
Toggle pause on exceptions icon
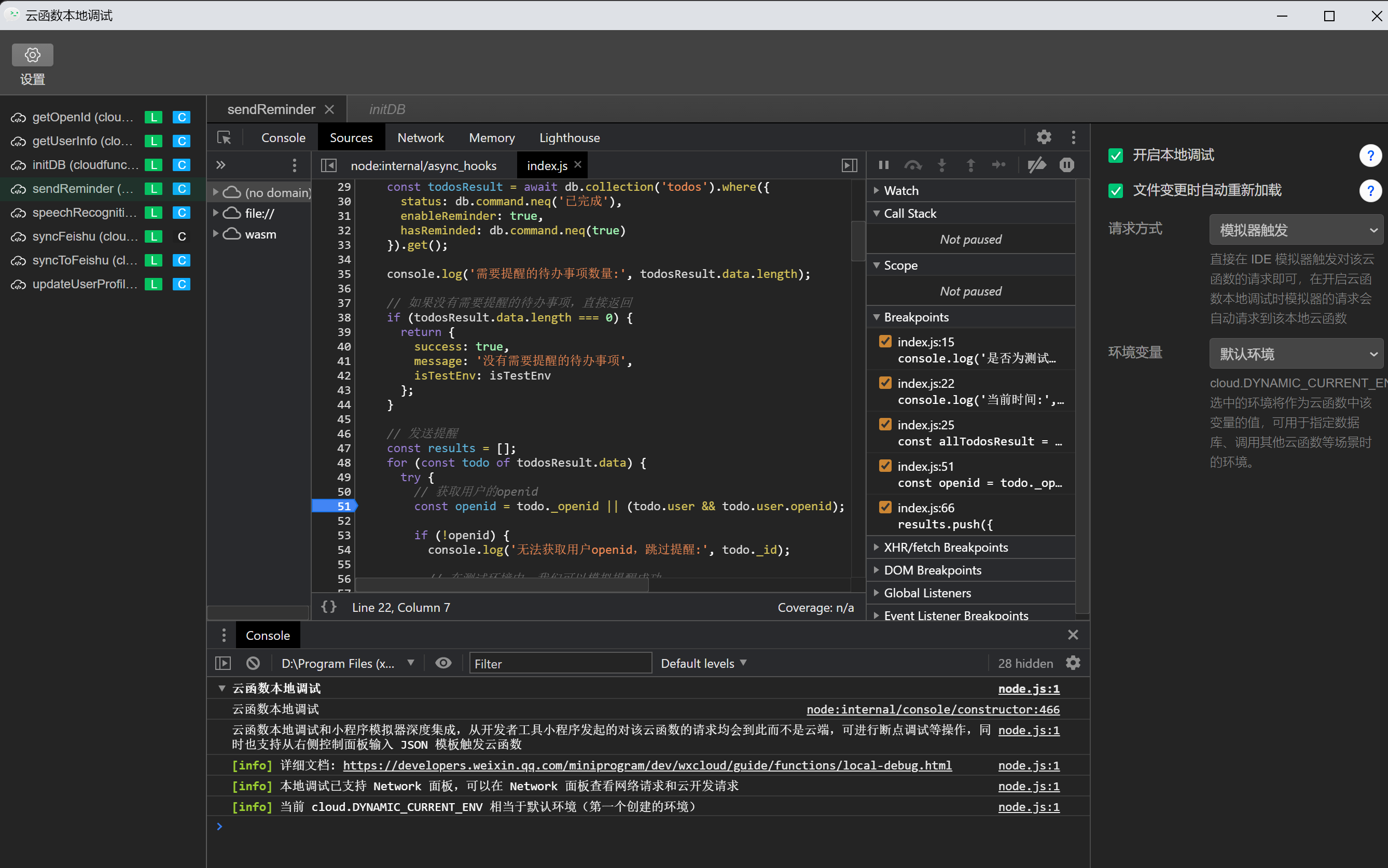tap(1066, 165)
